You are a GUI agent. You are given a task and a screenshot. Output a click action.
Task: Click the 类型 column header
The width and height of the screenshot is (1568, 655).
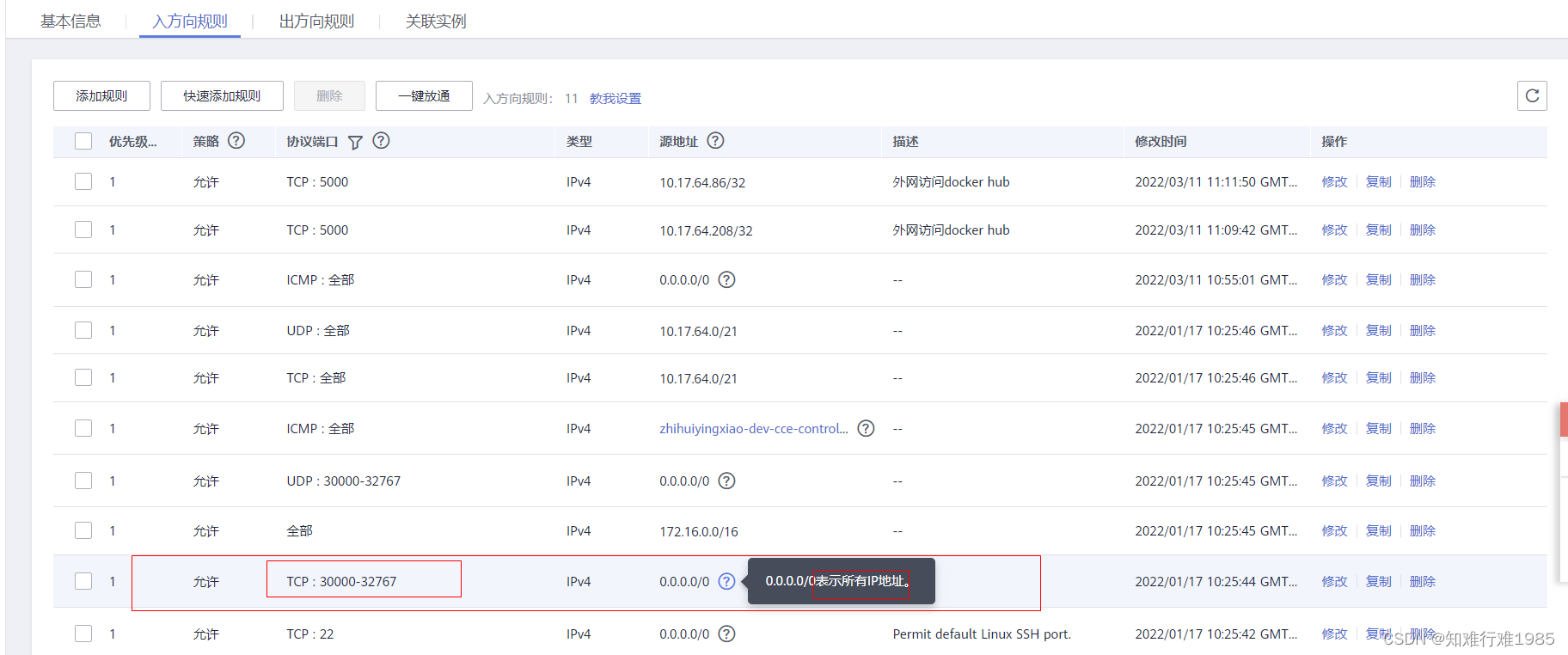point(579,142)
